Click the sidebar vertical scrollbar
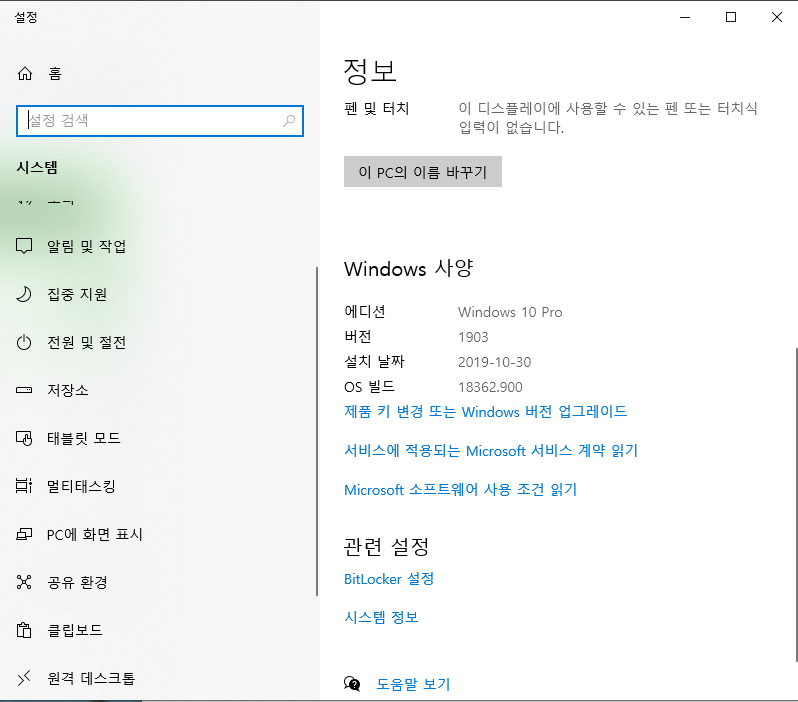798x702 pixels. point(317,431)
